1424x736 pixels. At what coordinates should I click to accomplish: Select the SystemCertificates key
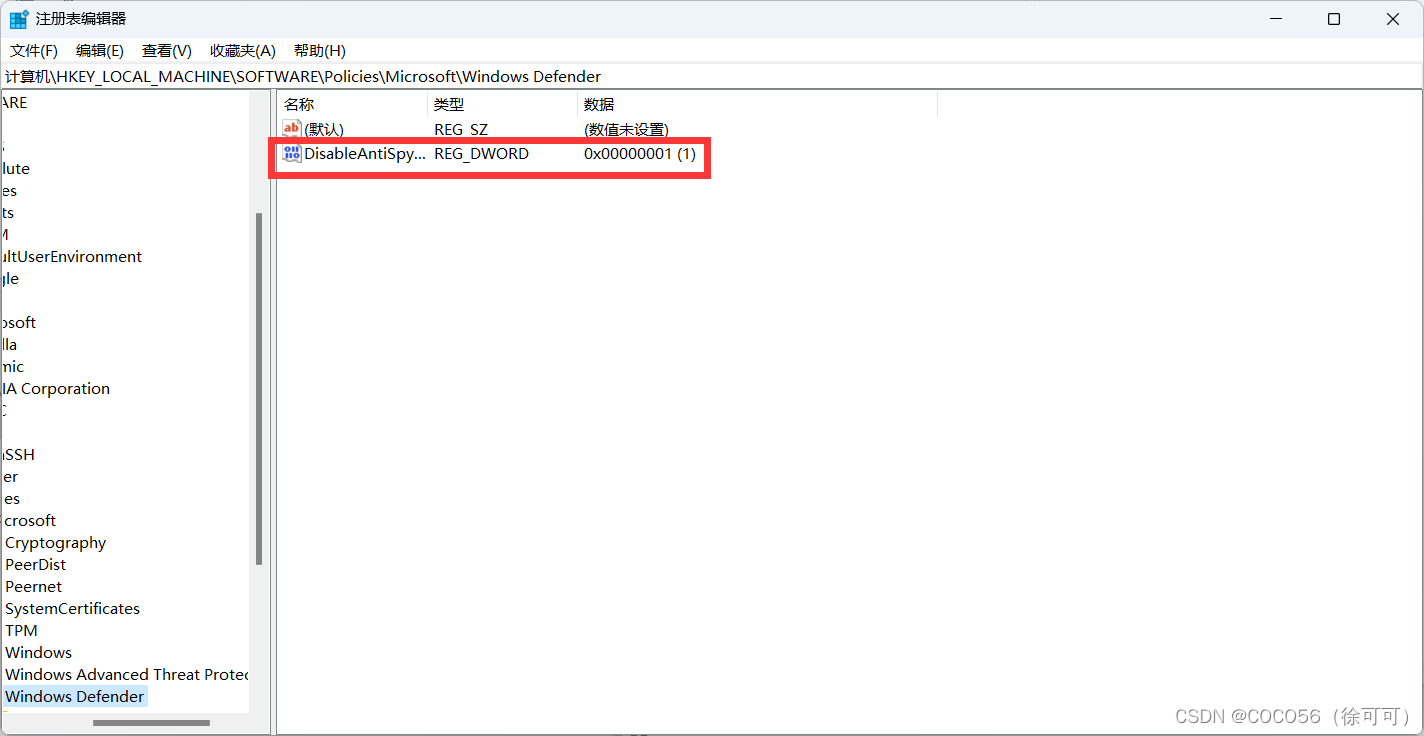[x=72, y=608]
